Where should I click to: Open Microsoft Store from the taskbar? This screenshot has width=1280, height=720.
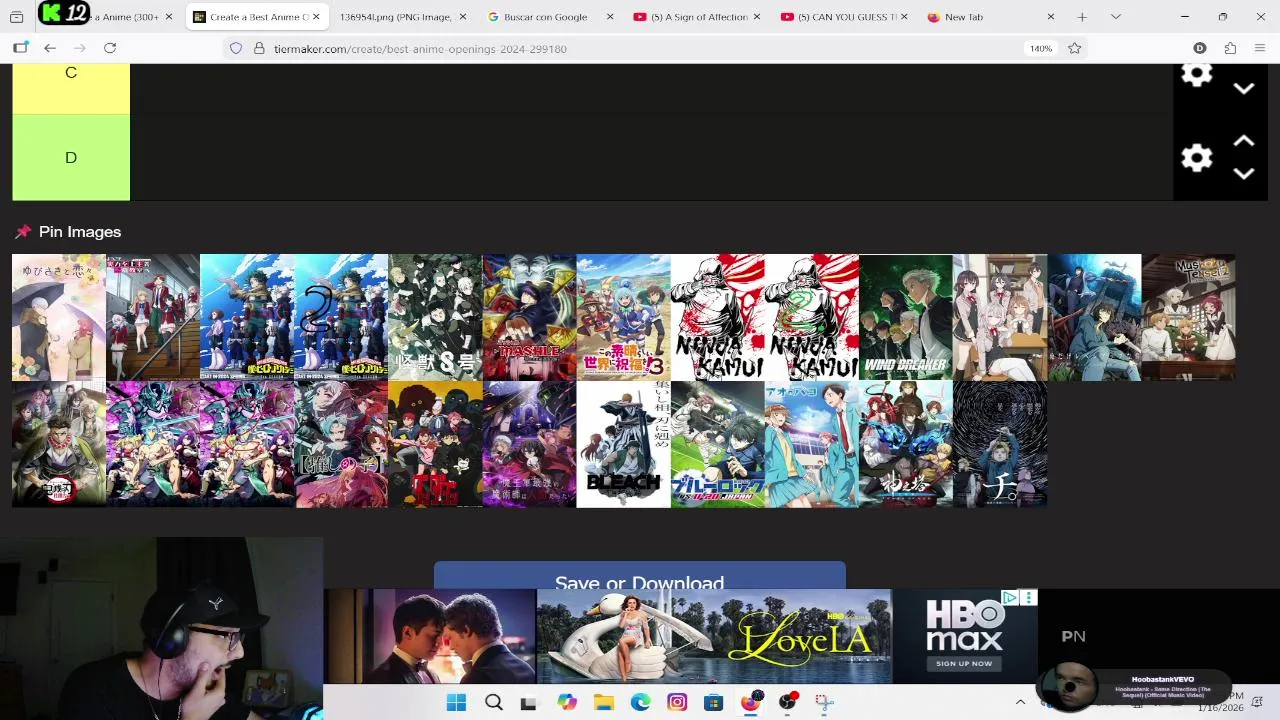pyautogui.click(x=713, y=702)
